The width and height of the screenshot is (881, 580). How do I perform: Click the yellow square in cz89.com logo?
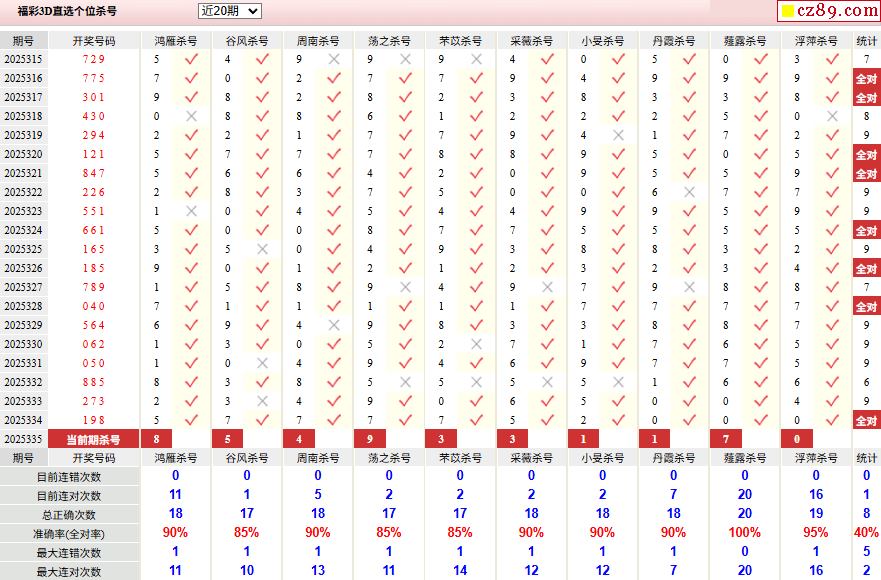coord(788,11)
